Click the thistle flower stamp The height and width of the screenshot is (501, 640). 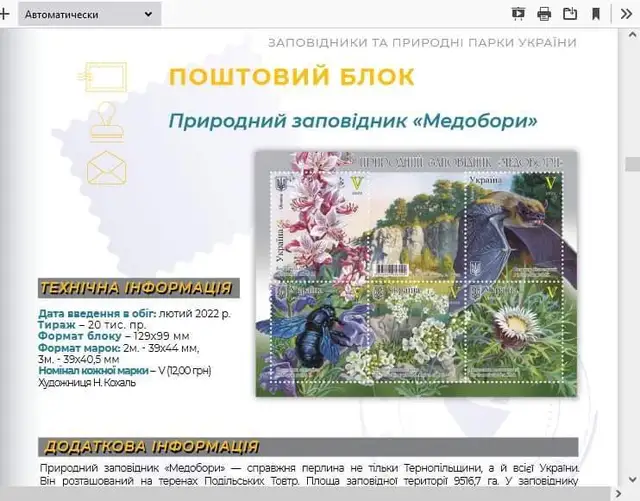click(x=514, y=332)
